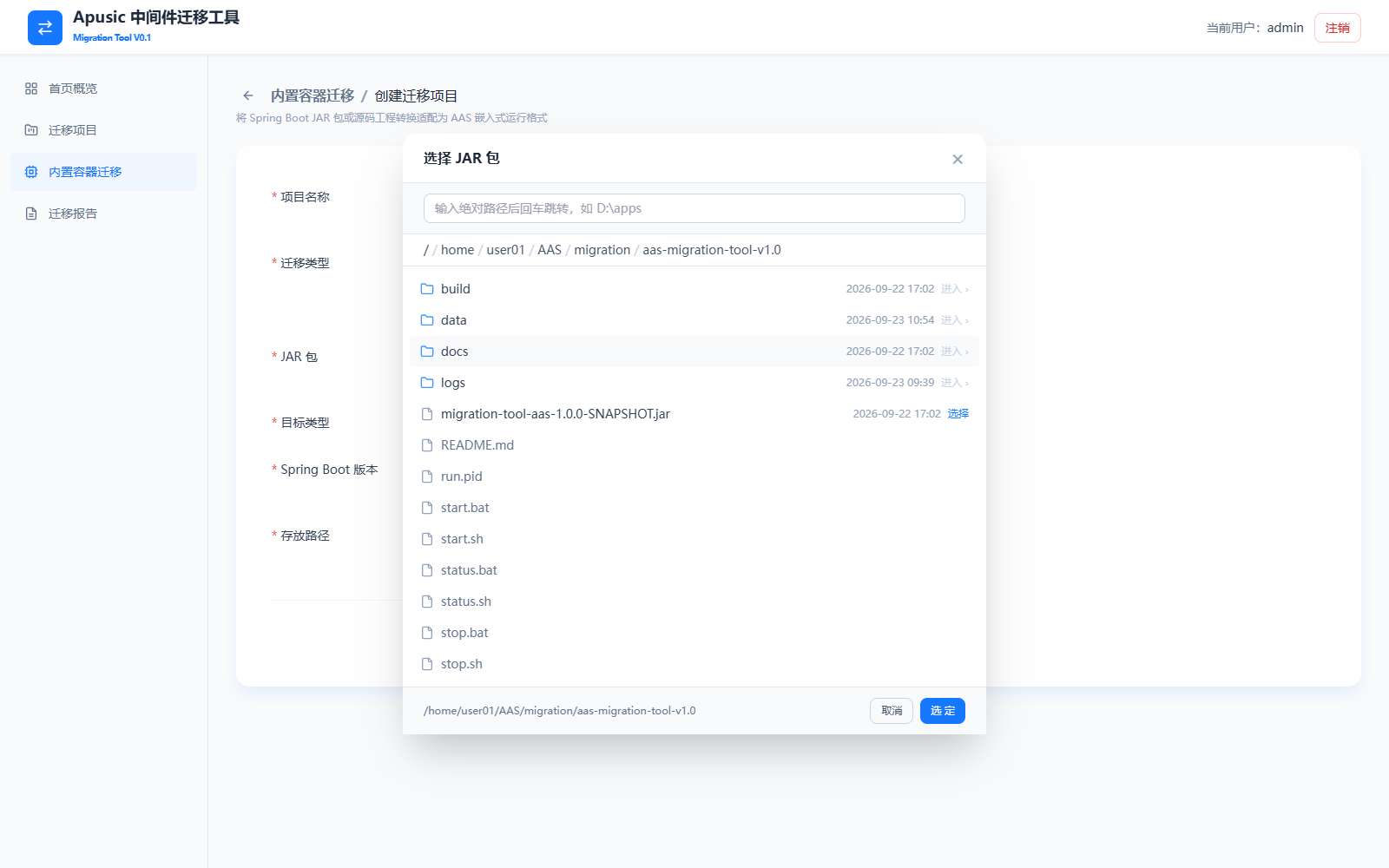The height and width of the screenshot is (868, 1389).
Task: Click the 内置容器迁移 breadcrumb title
Action: click(313, 95)
